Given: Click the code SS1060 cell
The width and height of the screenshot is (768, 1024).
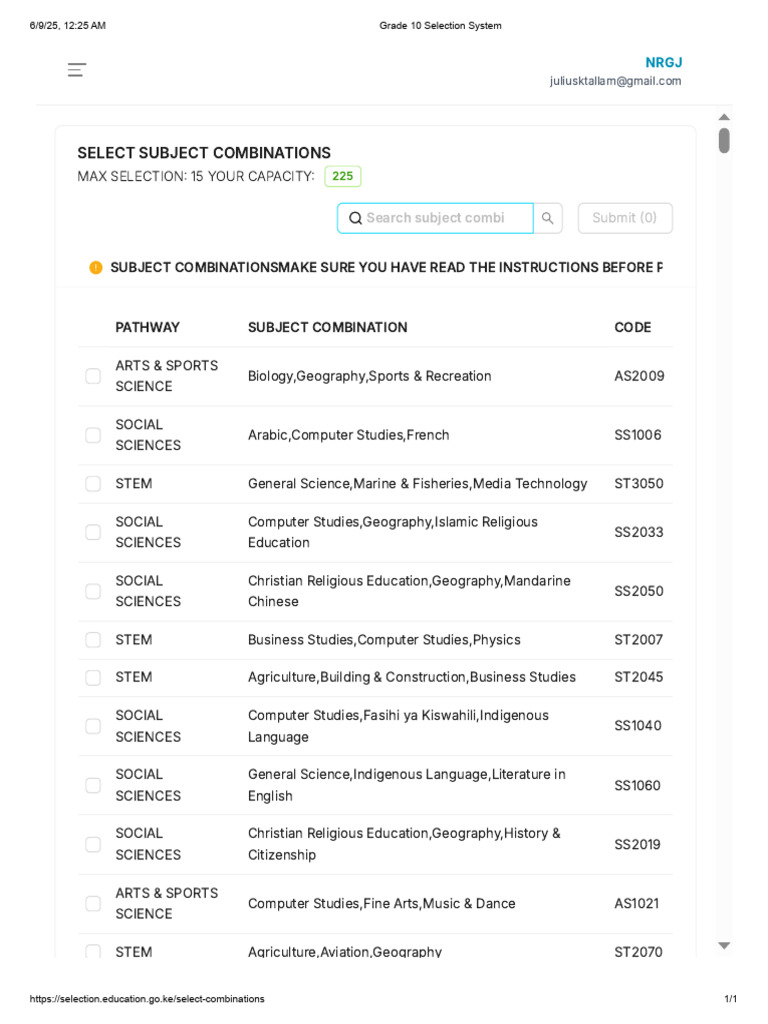Looking at the screenshot, I should tap(637, 786).
